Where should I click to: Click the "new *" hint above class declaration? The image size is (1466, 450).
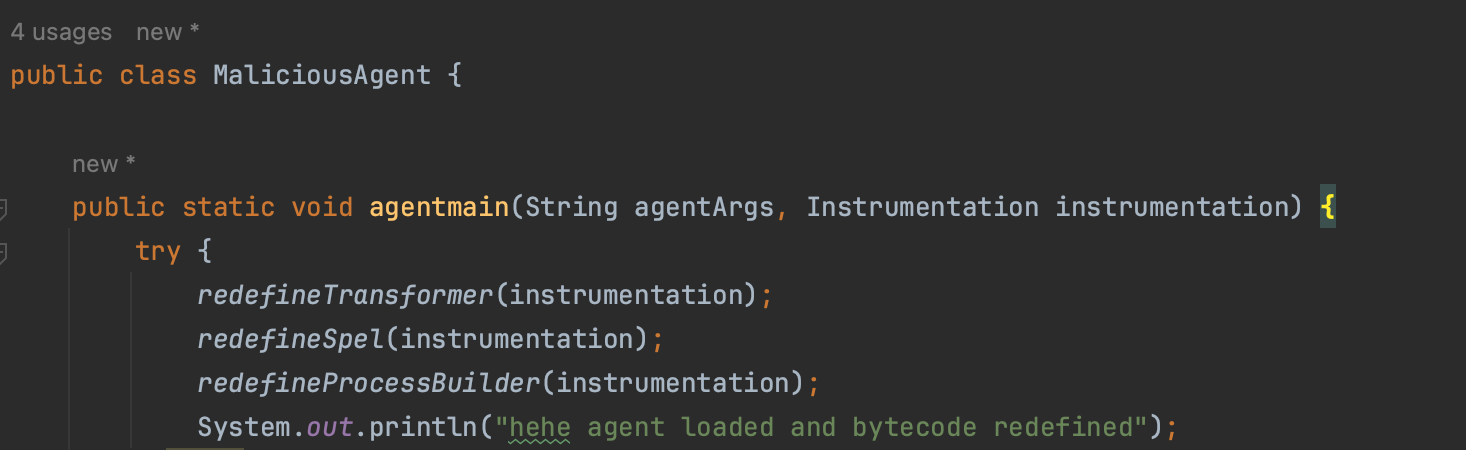(x=168, y=32)
